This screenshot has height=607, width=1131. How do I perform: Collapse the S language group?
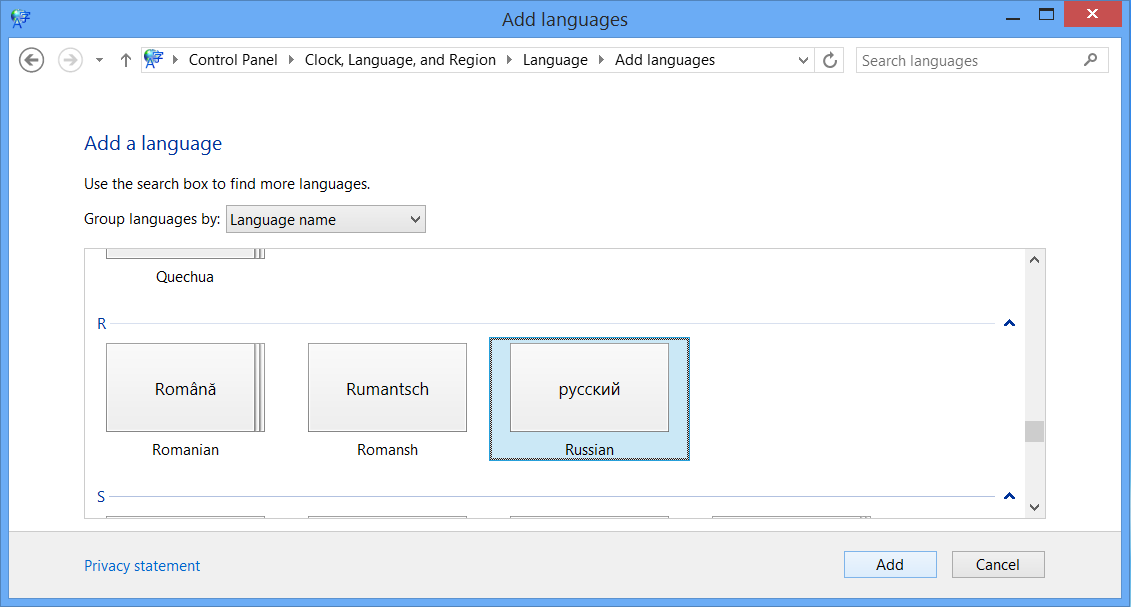pyautogui.click(x=1009, y=496)
